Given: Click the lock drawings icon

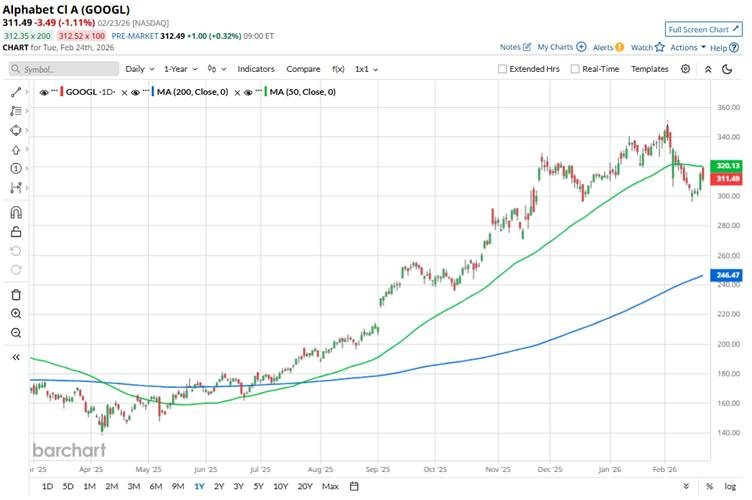Looking at the screenshot, I should (16, 232).
